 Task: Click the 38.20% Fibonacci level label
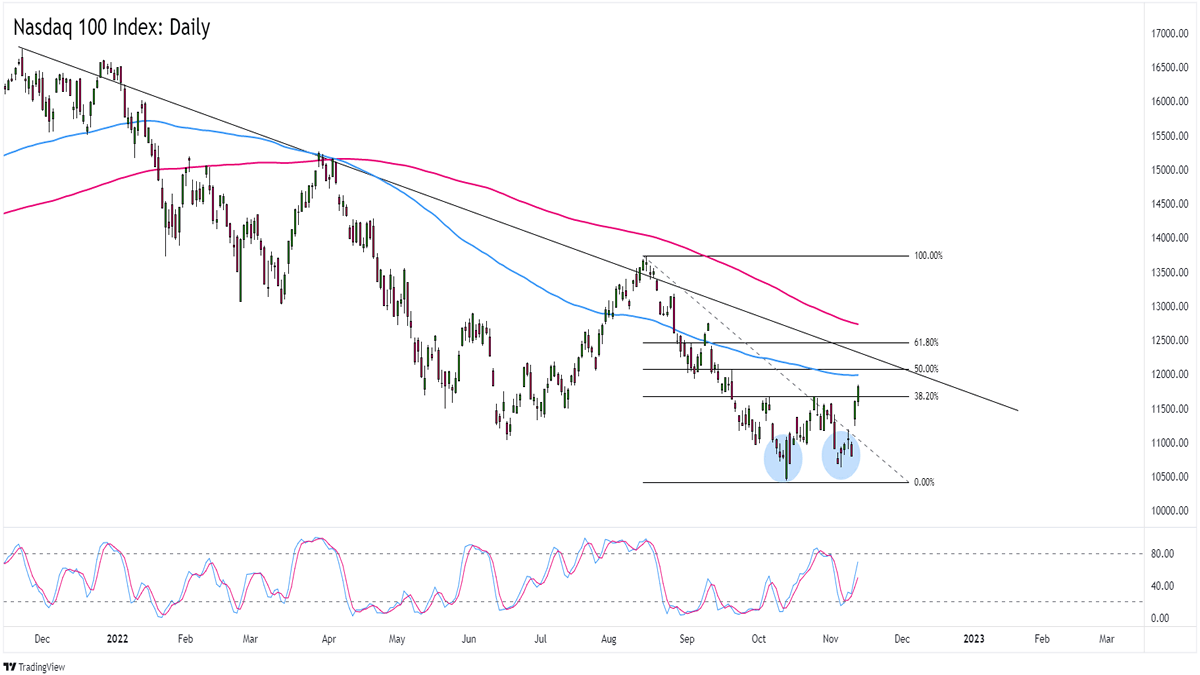[925, 397]
